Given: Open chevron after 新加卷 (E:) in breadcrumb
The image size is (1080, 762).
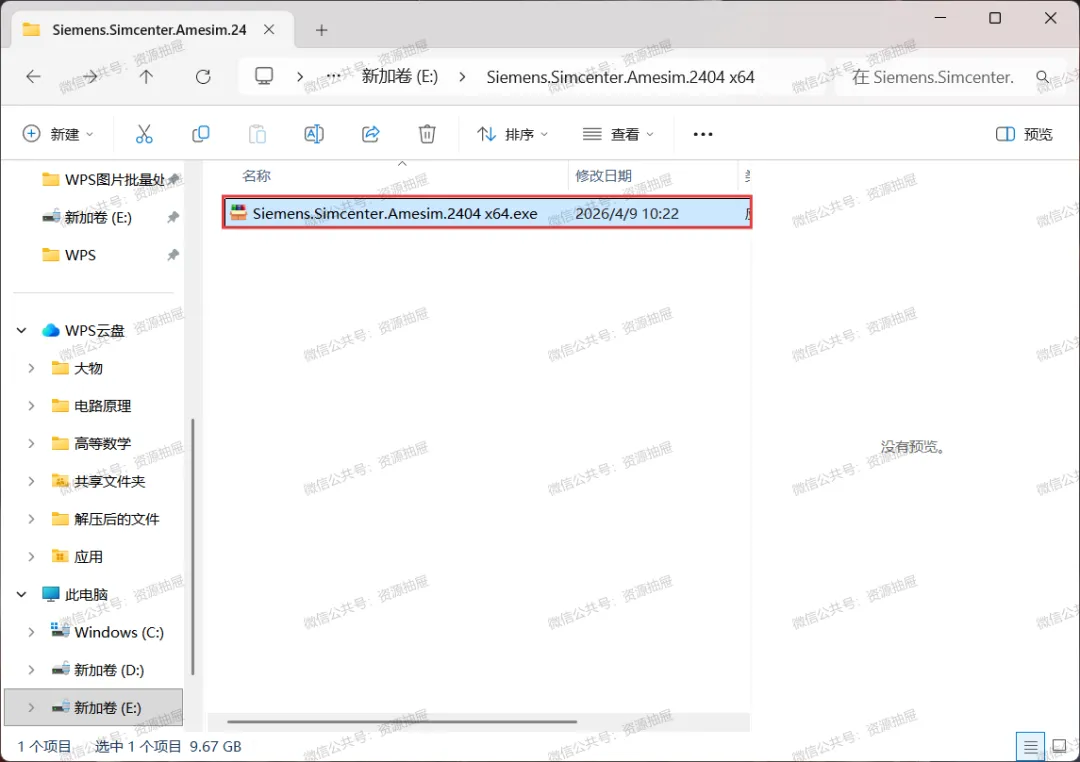Looking at the screenshot, I should click(462, 76).
